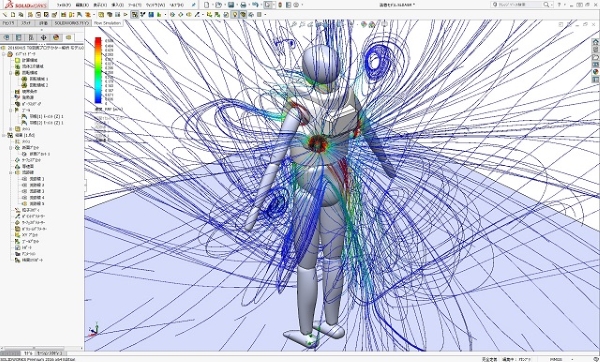
Task: Open the DisplayManager tab icon in panel
Action: [56, 37]
